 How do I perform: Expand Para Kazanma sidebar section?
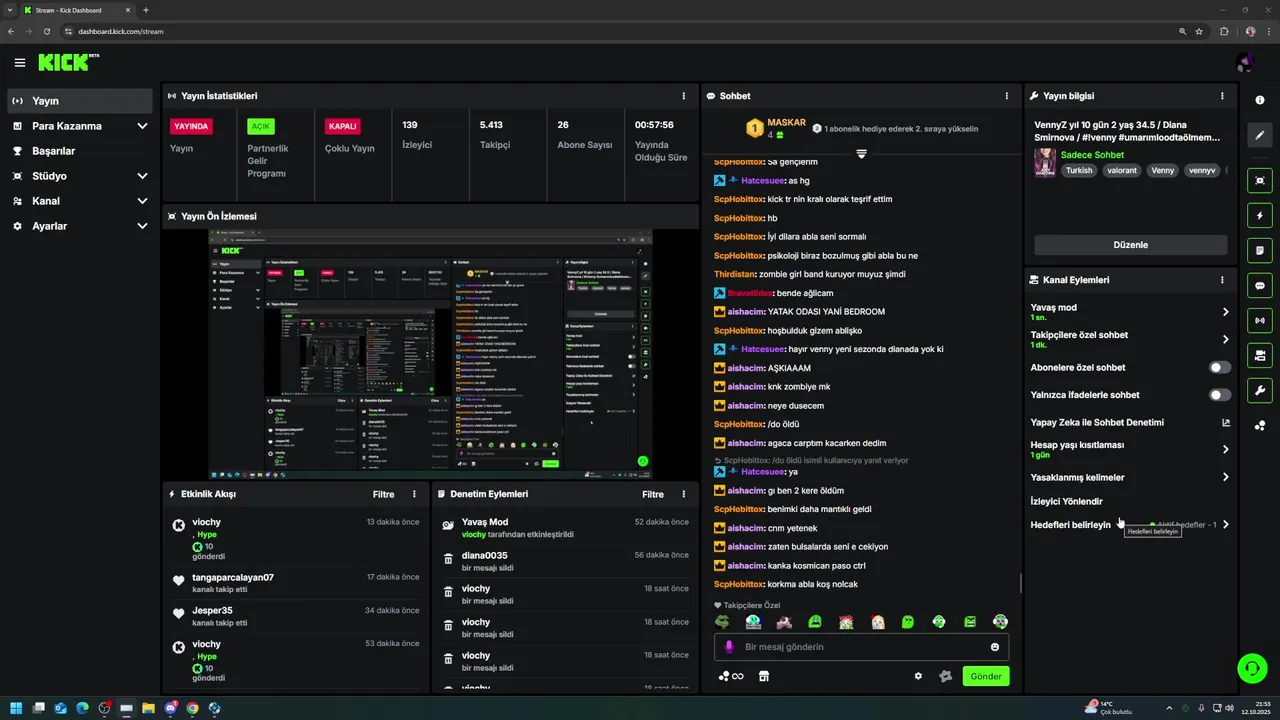142,126
